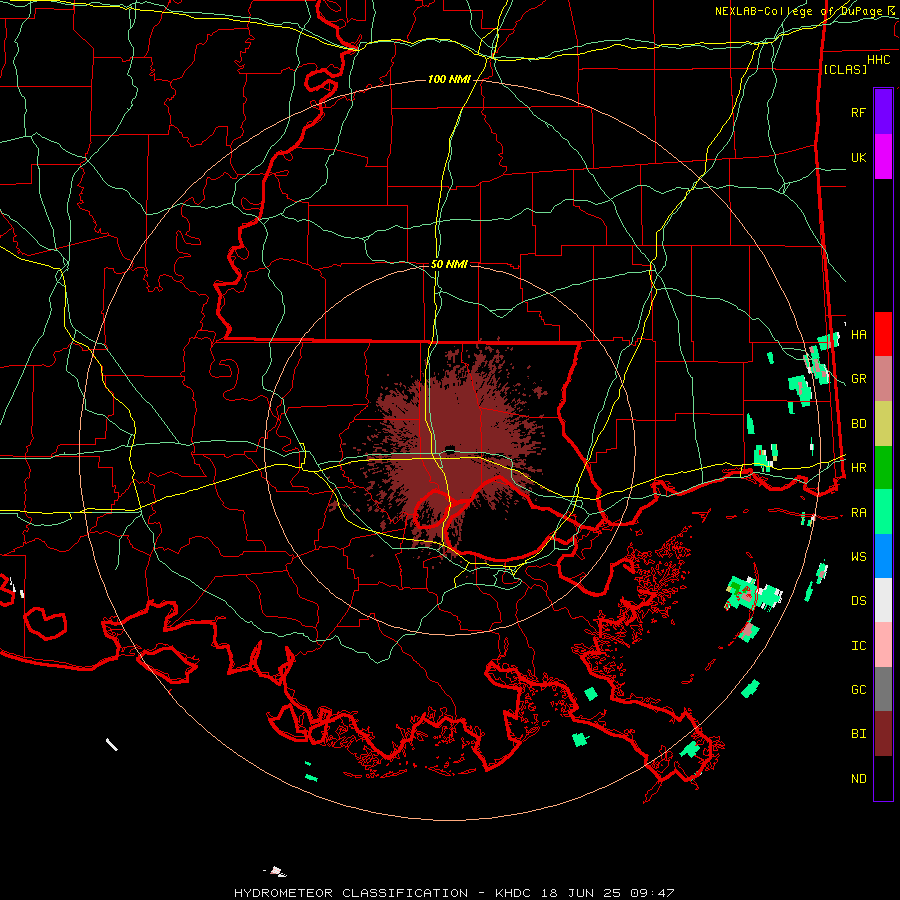Click the blue WS legend swatch

883,556
